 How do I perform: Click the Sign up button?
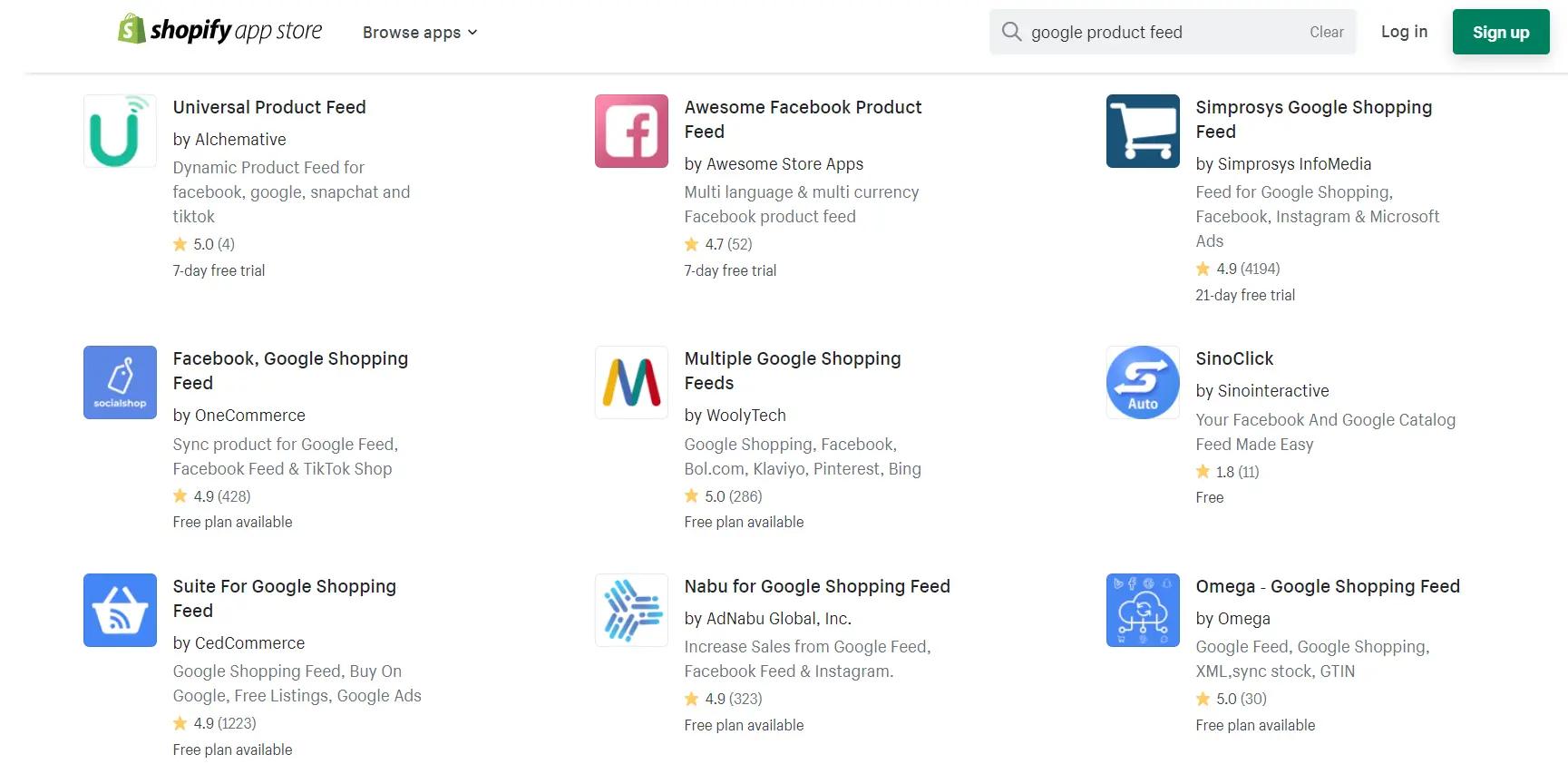click(1500, 32)
